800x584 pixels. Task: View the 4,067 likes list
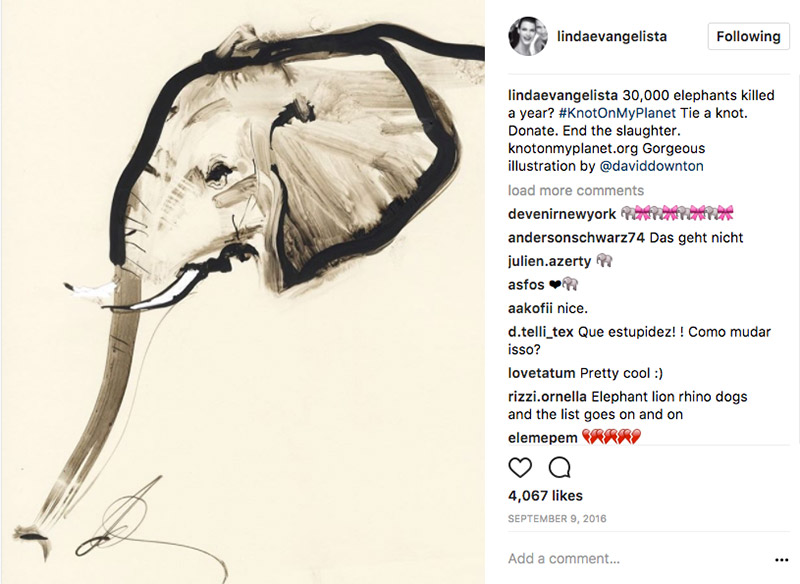tap(545, 495)
